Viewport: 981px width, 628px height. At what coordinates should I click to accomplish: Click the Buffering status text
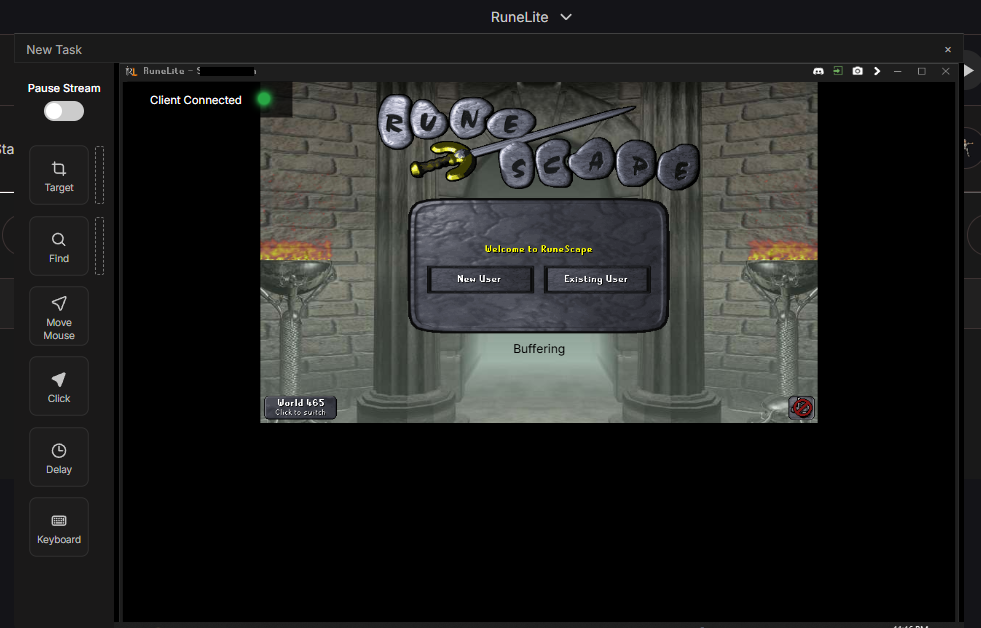[x=539, y=349]
